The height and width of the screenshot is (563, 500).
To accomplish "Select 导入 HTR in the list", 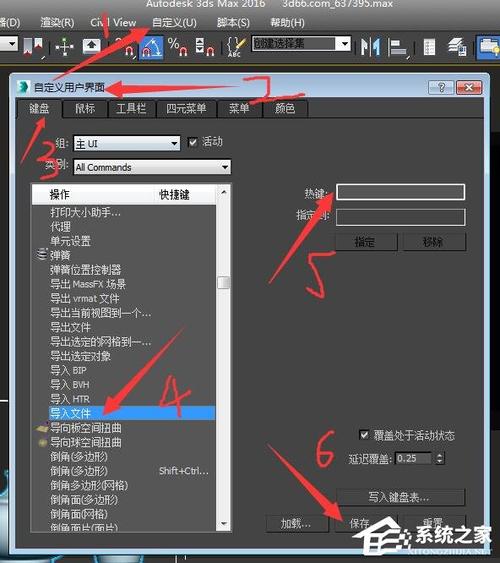I will [70, 399].
